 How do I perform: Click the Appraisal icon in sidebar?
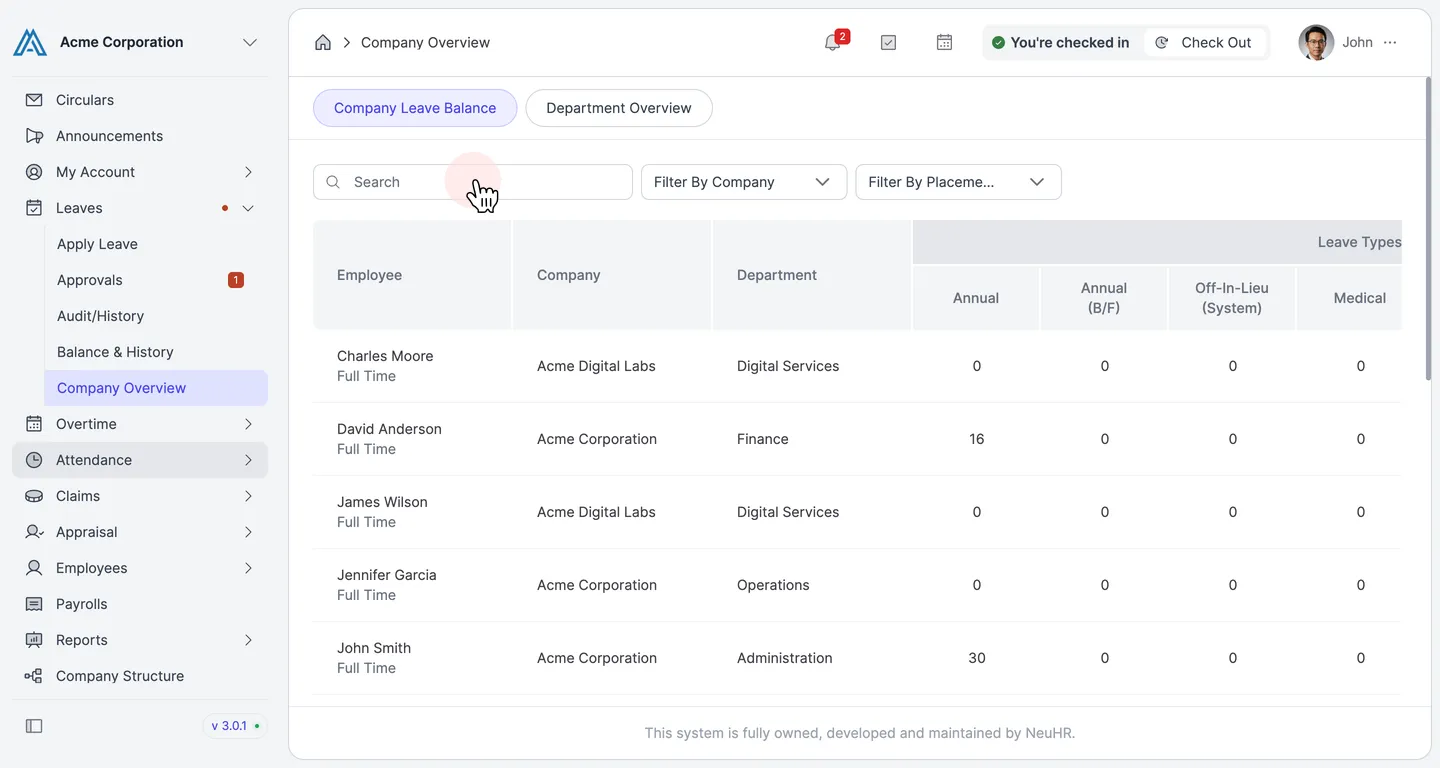tap(34, 532)
